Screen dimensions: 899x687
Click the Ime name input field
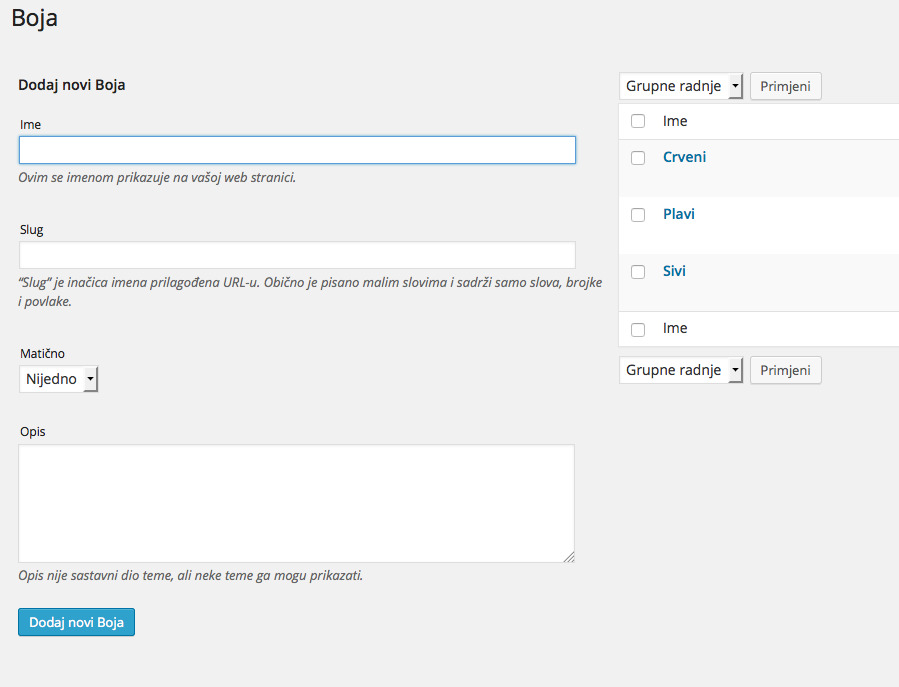tap(297, 150)
